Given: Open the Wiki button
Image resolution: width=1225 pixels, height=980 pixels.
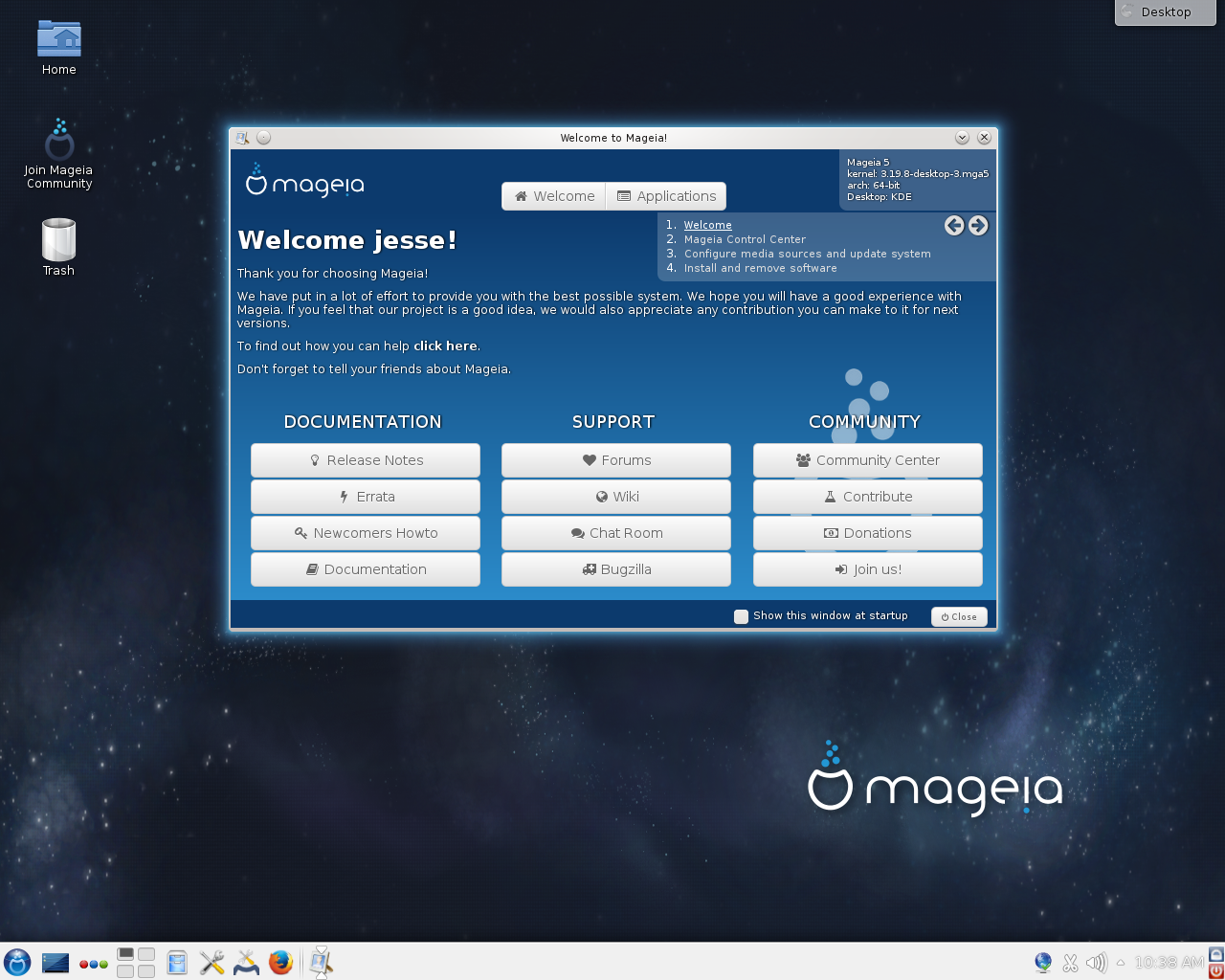Looking at the screenshot, I should [x=616, y=497].
